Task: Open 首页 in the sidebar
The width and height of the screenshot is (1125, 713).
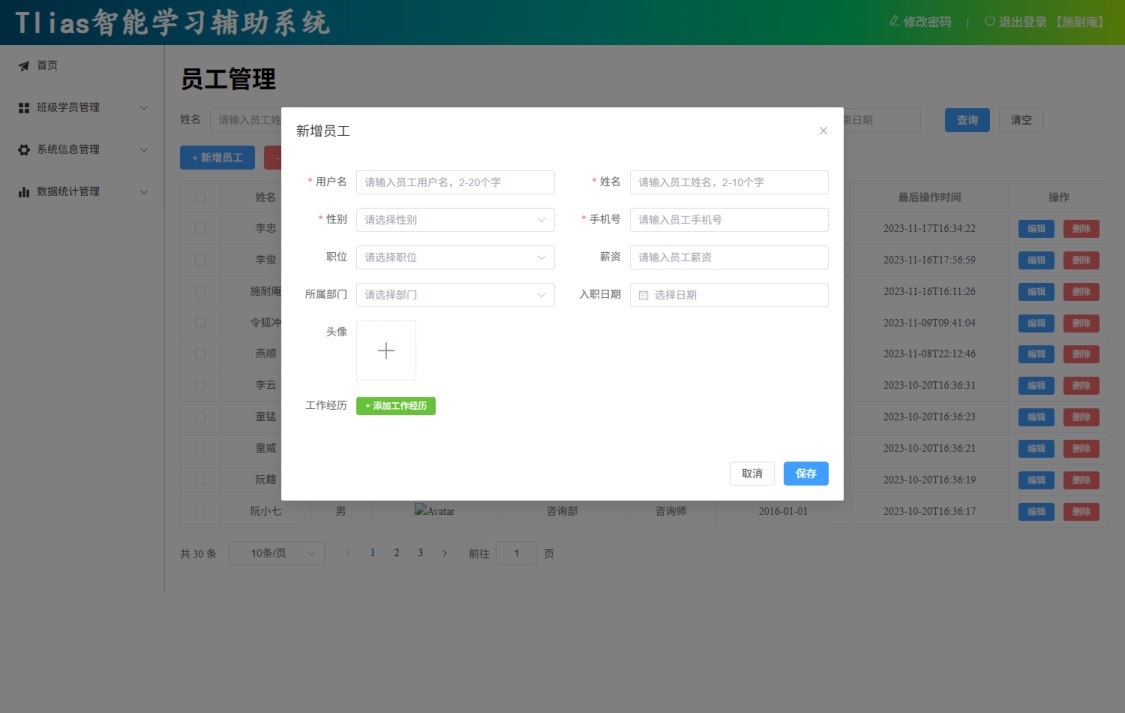Action: point(47,65)
